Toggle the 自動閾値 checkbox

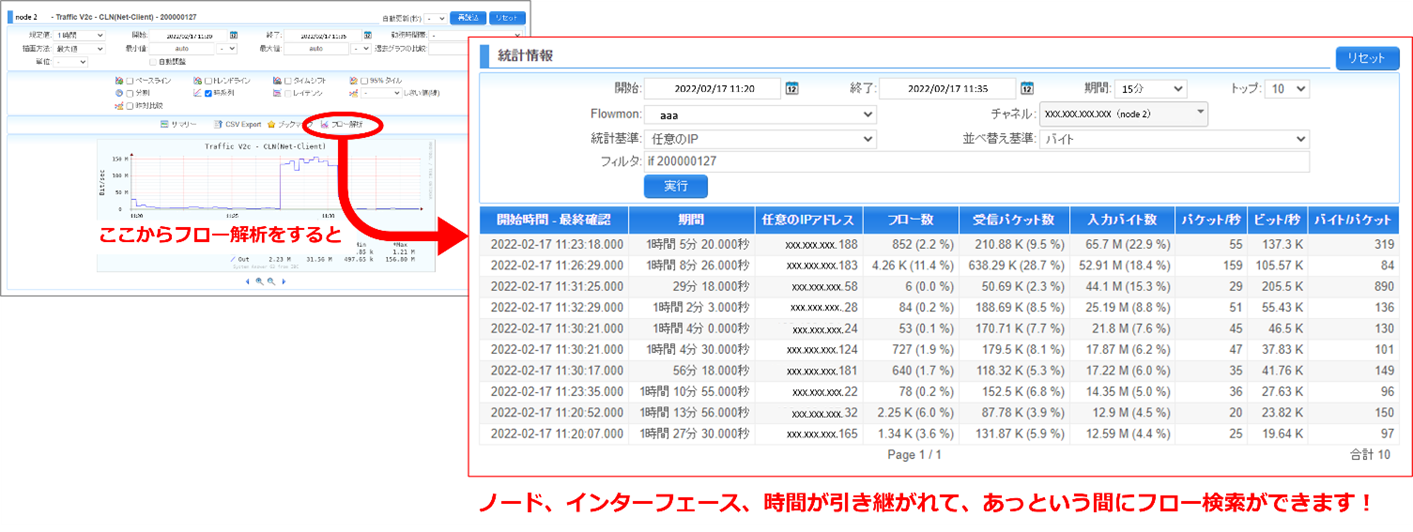point(153,62)
